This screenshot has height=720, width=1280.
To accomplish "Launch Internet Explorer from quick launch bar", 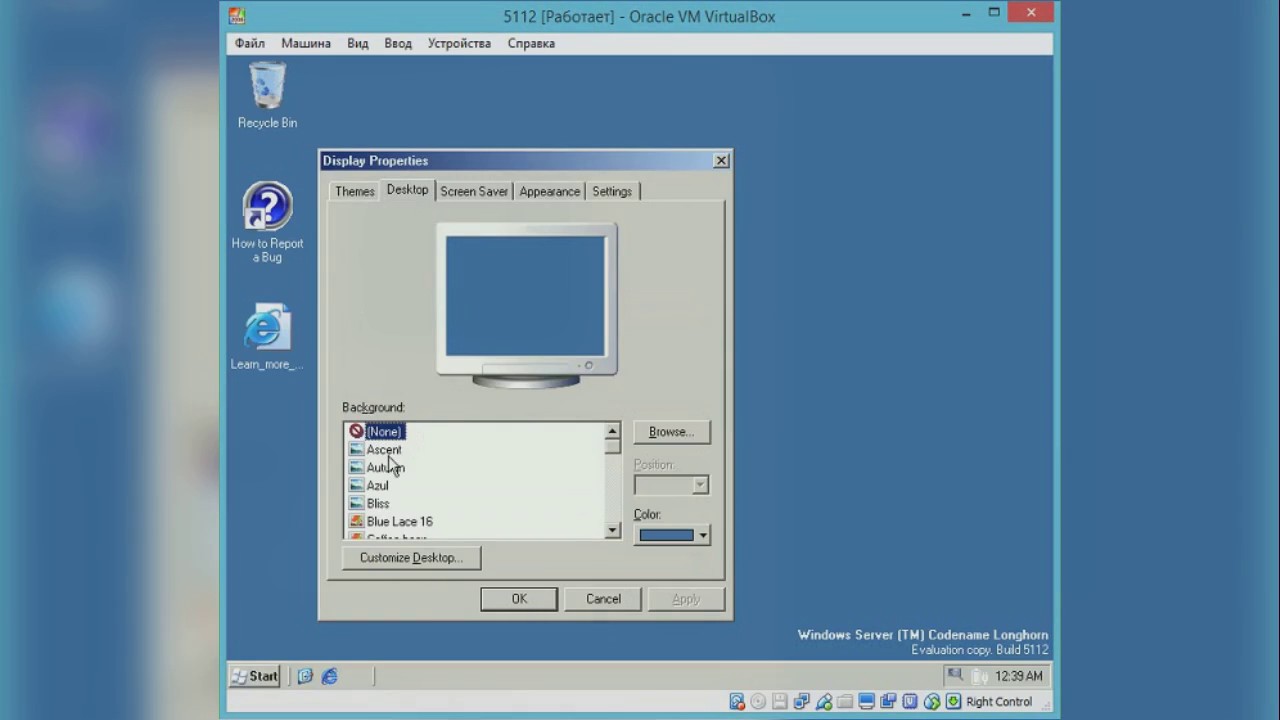I will pos(329,676).
